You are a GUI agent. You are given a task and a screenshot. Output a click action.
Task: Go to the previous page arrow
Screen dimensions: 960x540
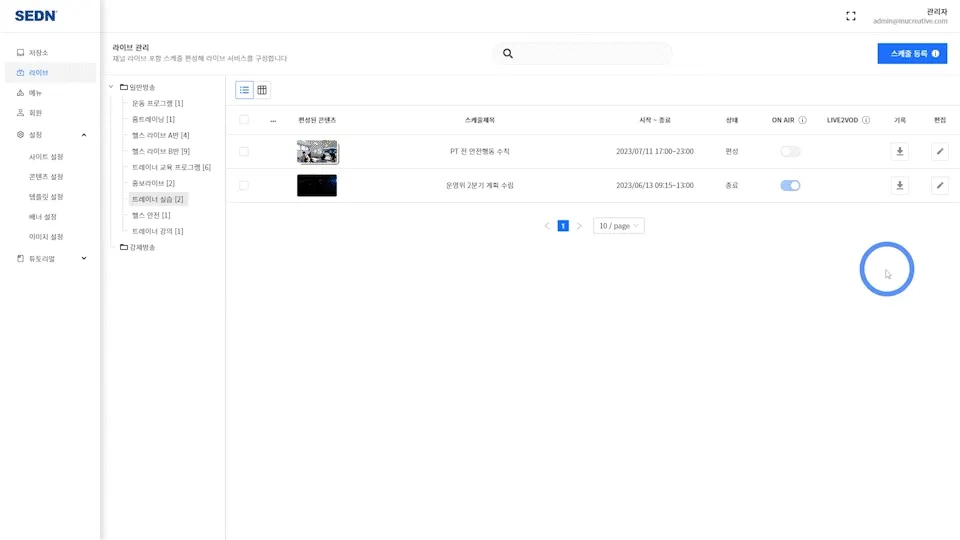point(547,226)
